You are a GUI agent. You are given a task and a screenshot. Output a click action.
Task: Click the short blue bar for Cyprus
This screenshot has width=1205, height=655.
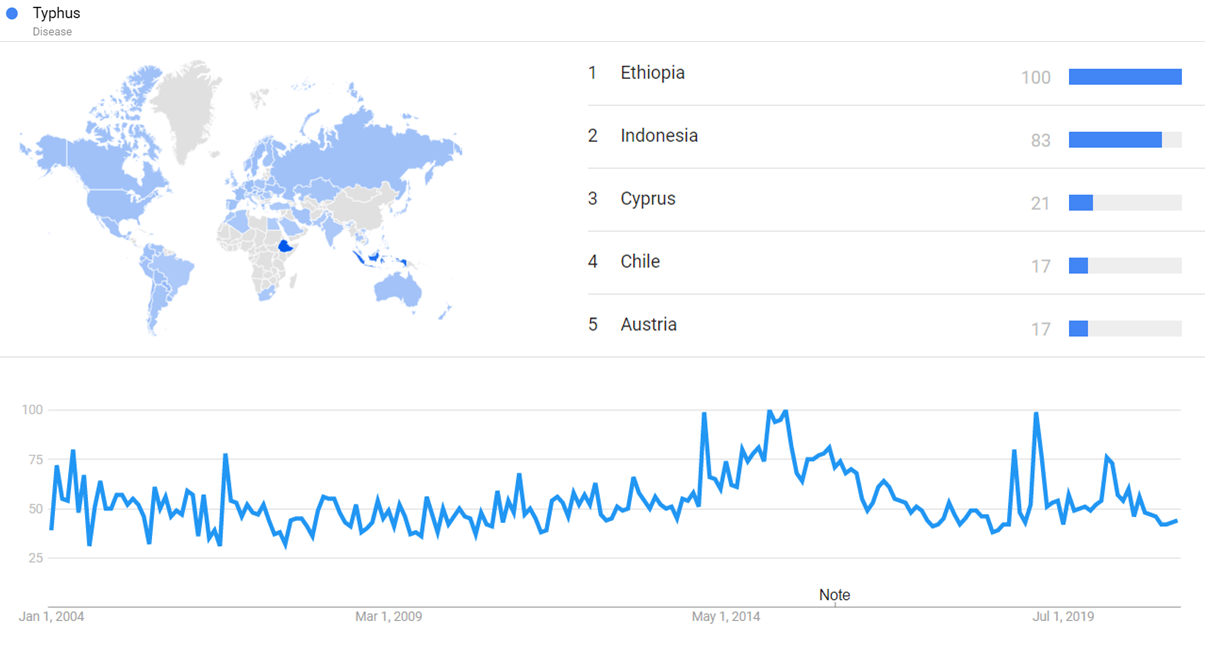click(1081, 203)
